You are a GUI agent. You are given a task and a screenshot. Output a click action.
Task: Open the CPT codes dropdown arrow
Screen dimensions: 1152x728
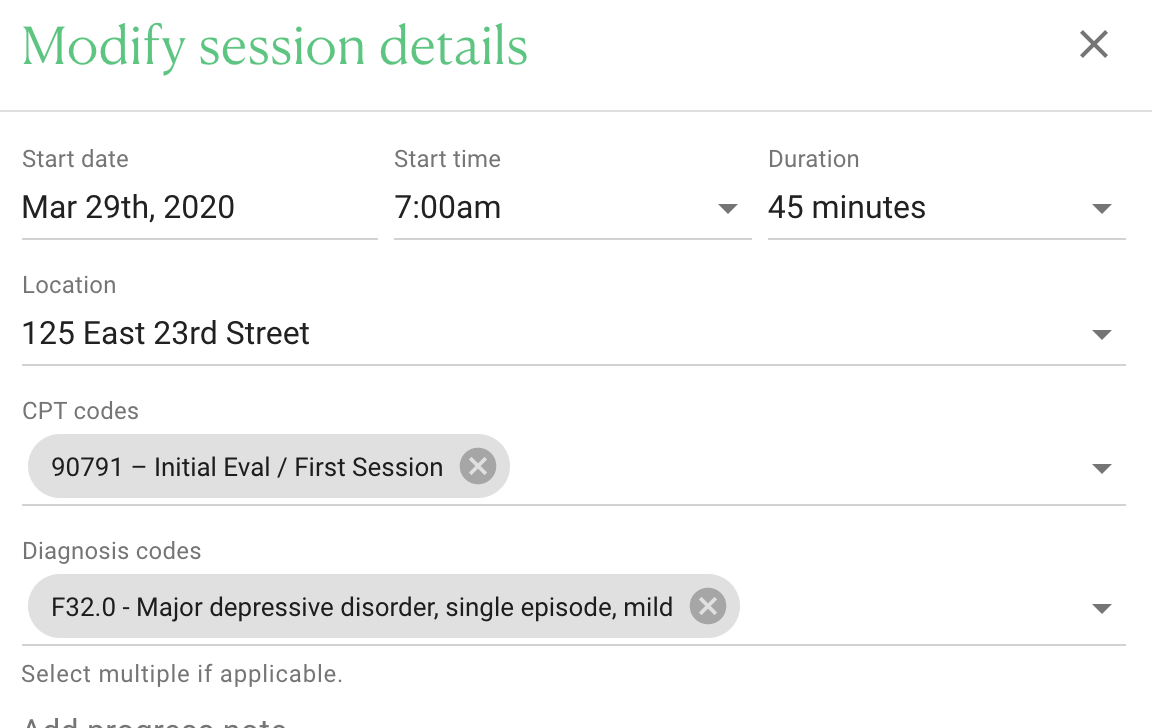[x=1101, y=469]
